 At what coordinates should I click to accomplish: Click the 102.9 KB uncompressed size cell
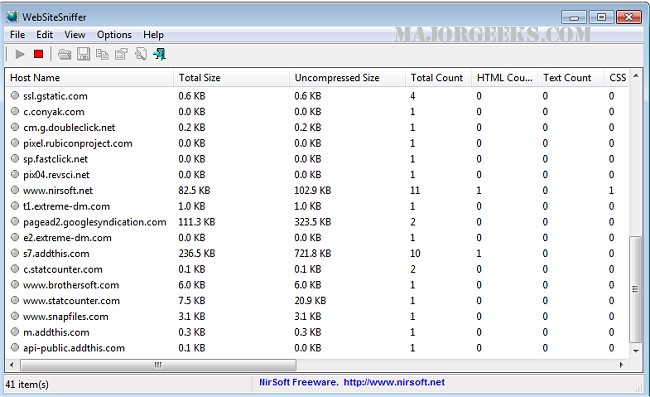point(313,190)
